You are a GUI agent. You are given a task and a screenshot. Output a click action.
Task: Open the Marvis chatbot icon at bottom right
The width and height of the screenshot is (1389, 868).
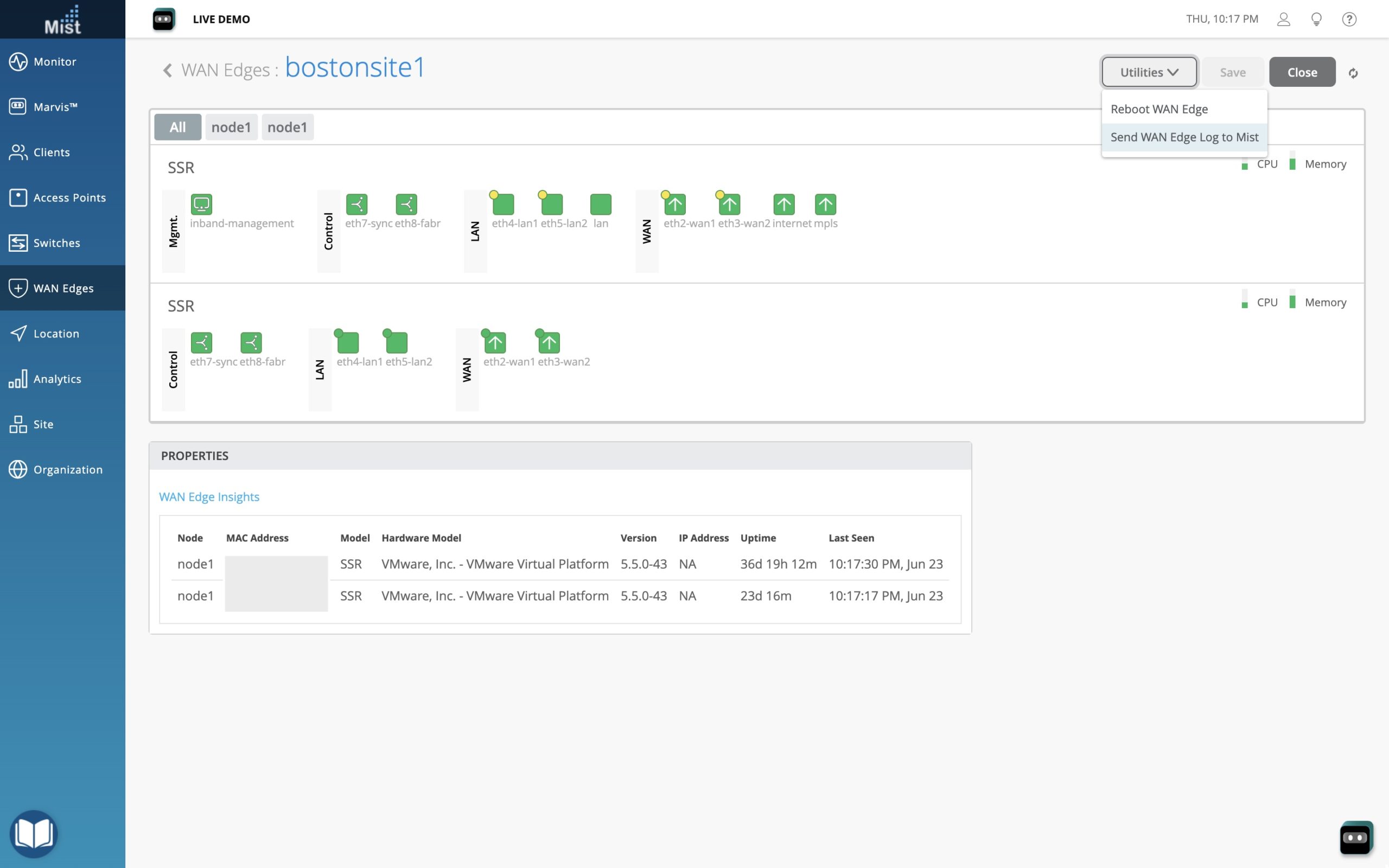[x=1356, y=838]
